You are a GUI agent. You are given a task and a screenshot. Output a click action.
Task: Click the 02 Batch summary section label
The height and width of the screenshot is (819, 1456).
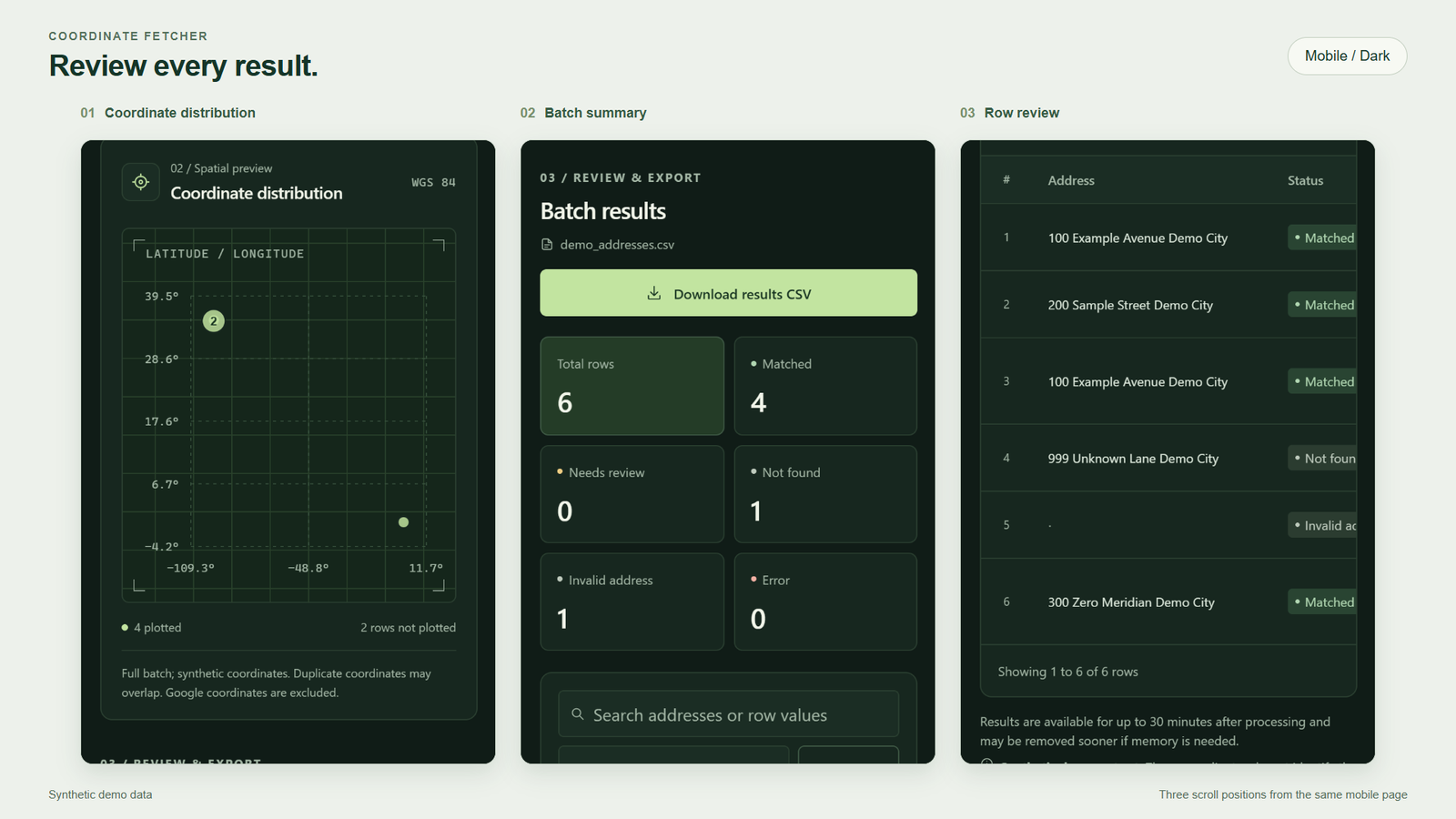click(583, 113)
